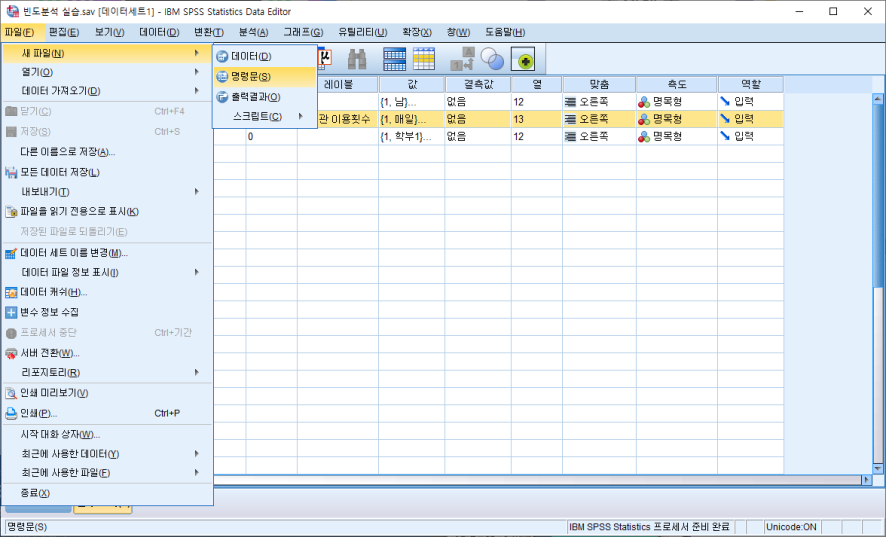The height and width of the screenshot is (537, 886).
Task: Select 시작 대화 상자(W)... menu item
Action: [x=107, y=434]
